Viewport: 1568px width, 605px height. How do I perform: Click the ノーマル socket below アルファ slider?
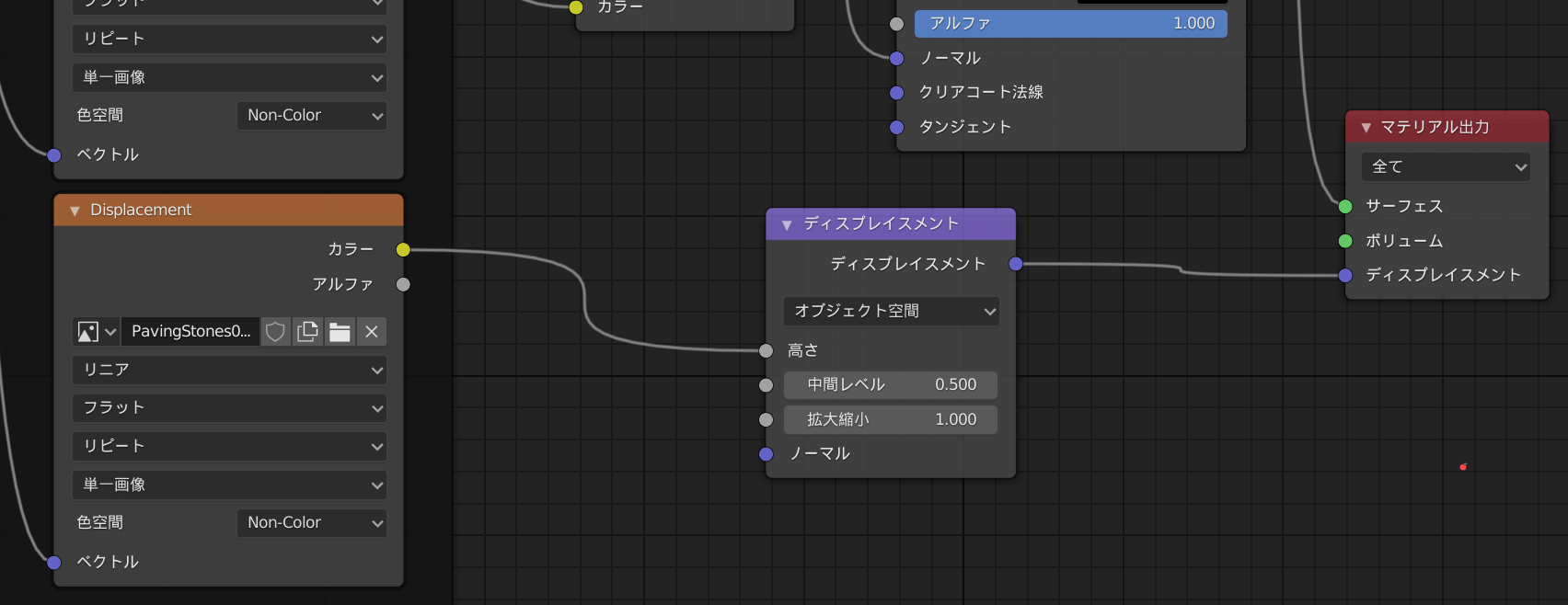[897, 59]
